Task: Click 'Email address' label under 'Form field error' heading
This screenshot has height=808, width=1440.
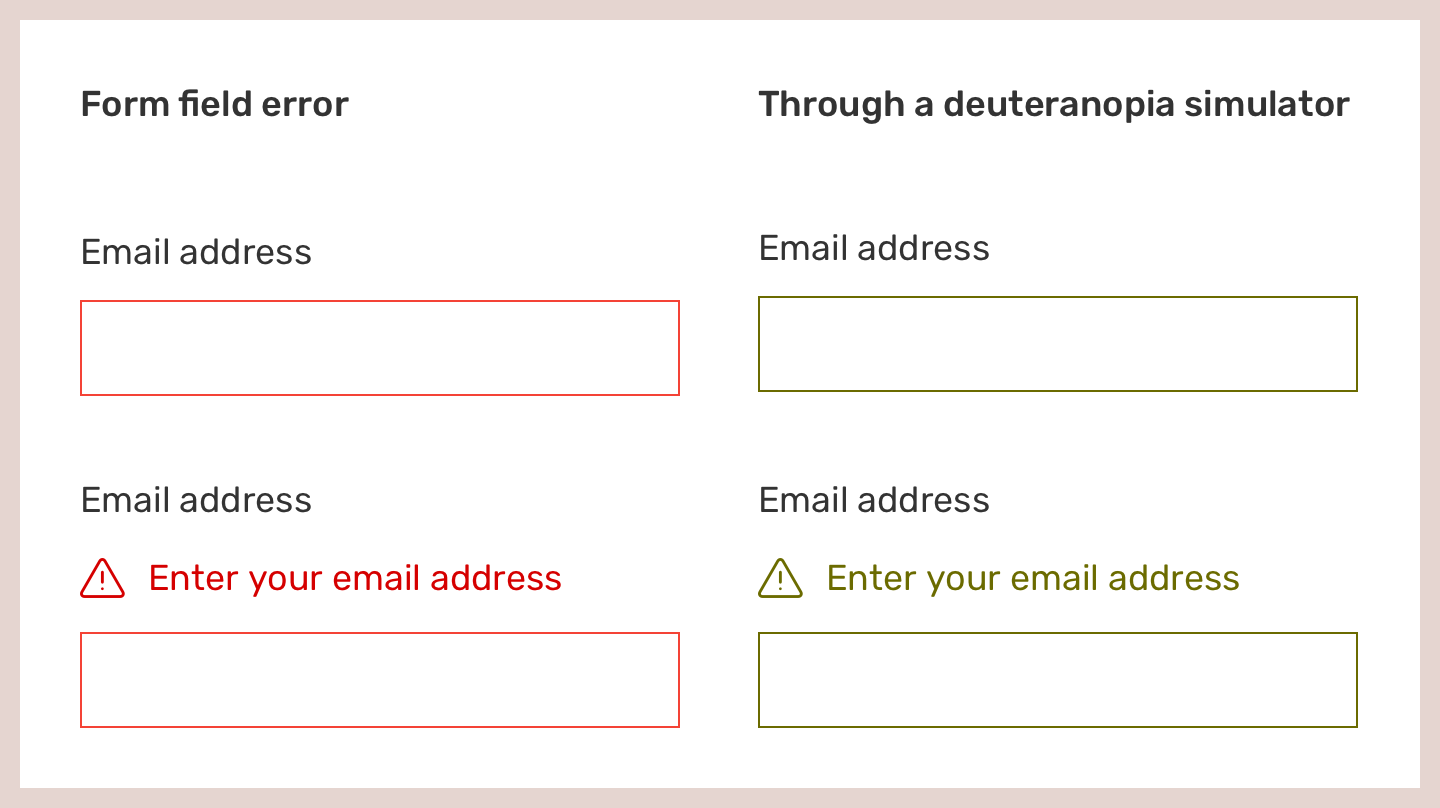Action: [x=196, y=252]
